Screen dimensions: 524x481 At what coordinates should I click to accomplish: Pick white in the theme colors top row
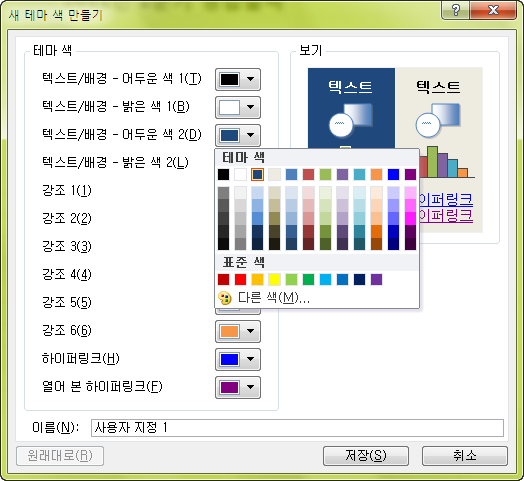(x=241, y=174)
